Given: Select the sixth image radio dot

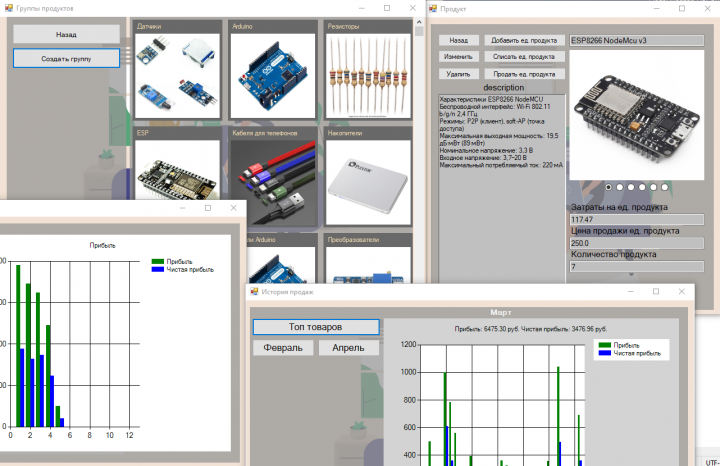Looking at the screenshot, I should pos(664,187).
